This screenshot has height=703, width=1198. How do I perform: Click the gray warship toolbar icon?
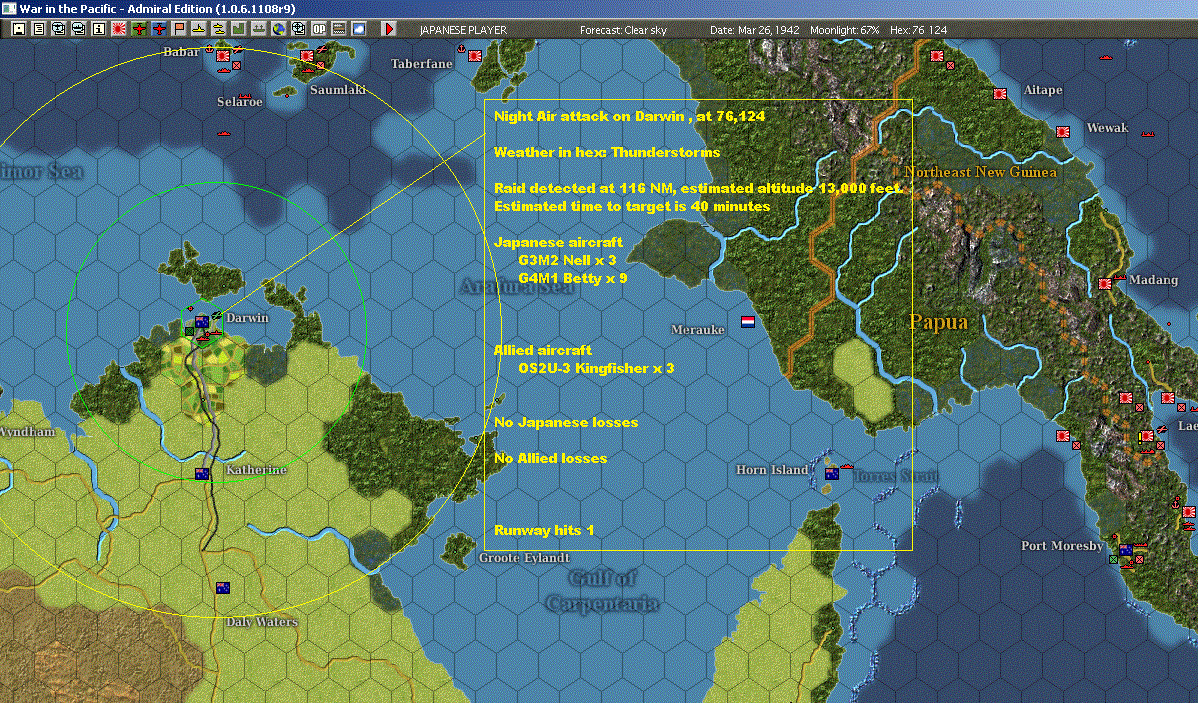coord(258,29)
